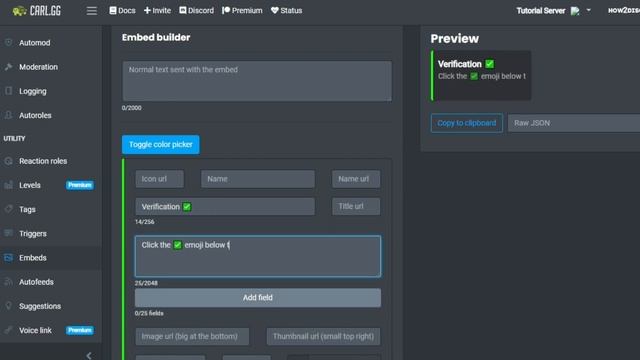Image resolution: width=640 pixels, height=360 pixels.
Task: Open the Status page
Action: 286,11
